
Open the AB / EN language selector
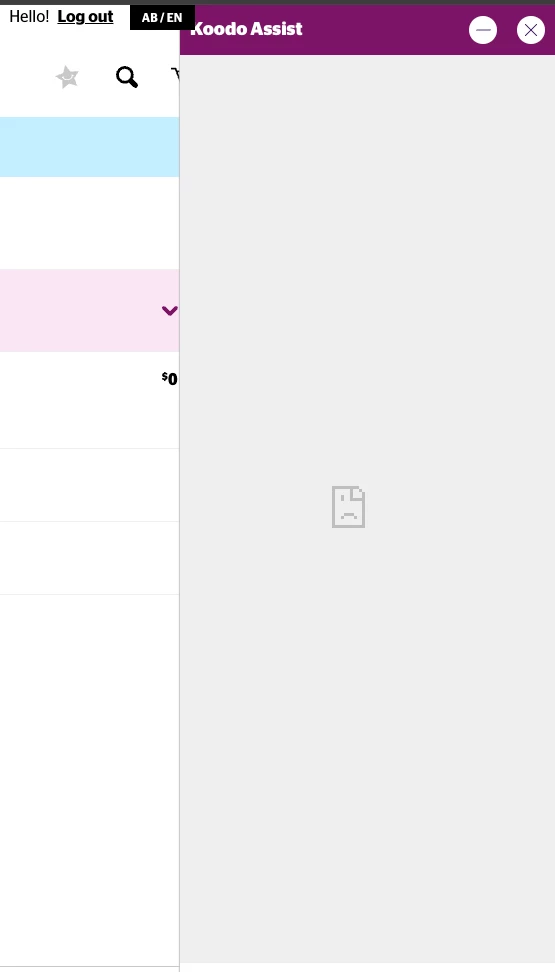pyautogui.click(x=162, y=17)
